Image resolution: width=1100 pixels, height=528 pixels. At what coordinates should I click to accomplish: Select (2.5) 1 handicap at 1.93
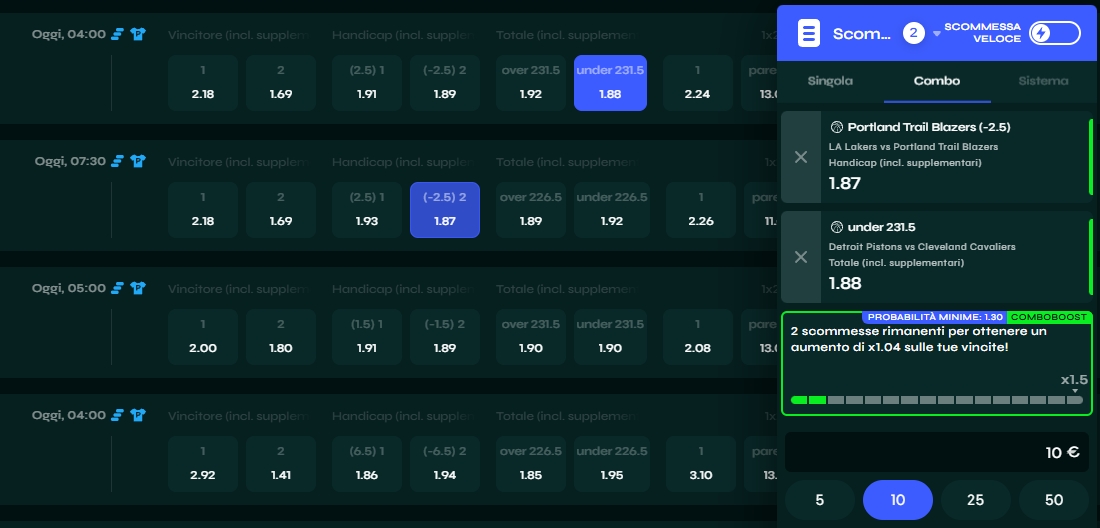[x=367, y=210]
